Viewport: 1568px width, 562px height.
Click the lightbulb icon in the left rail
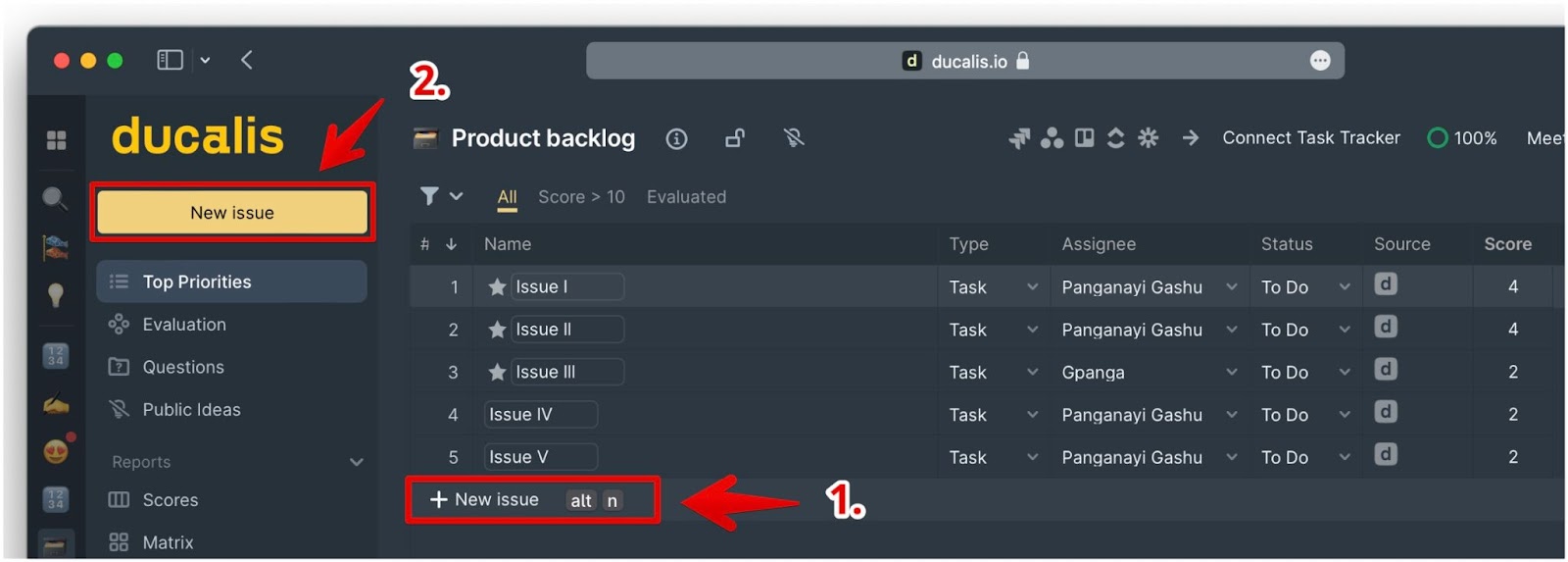[56, 295]
